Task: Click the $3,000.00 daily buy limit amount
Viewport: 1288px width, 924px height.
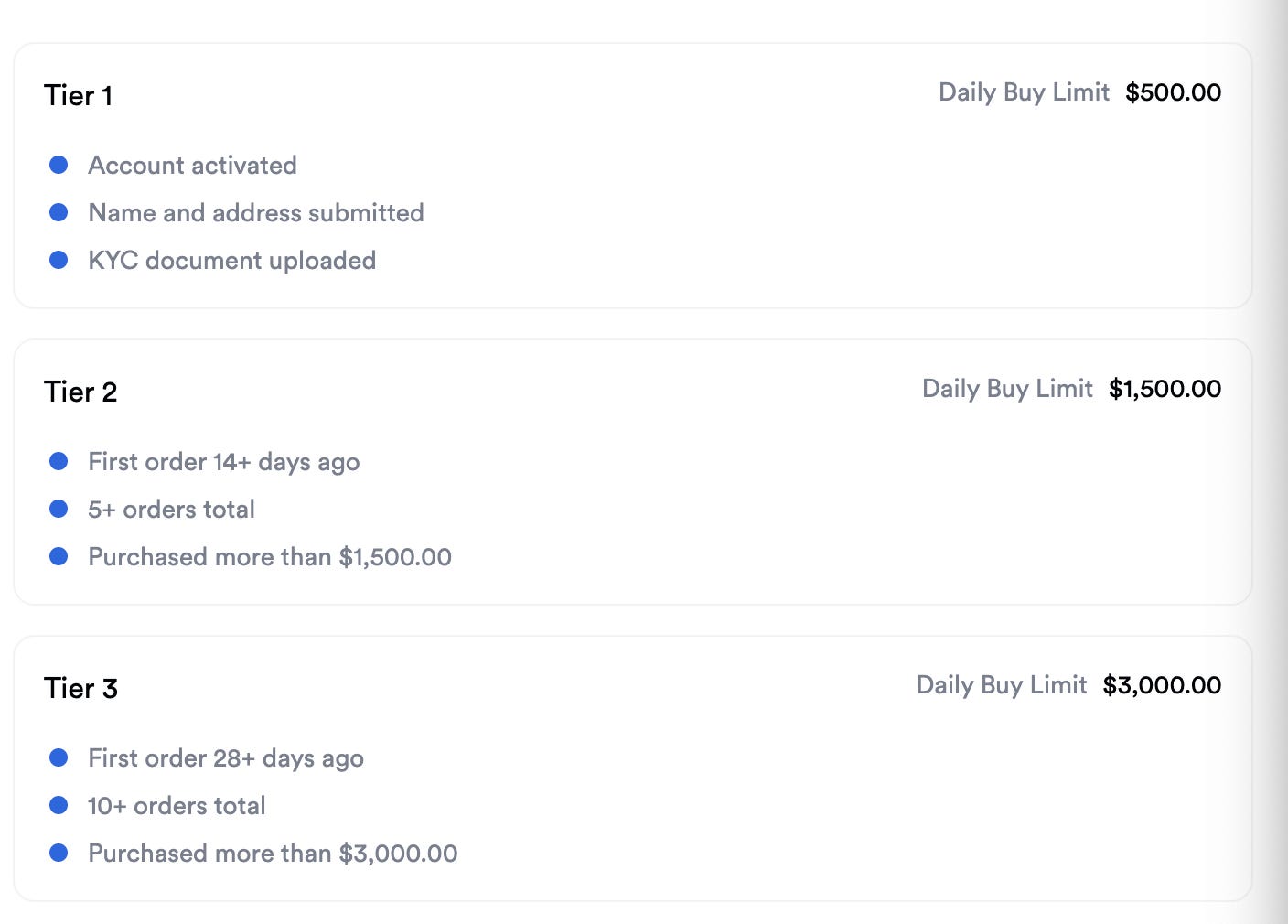Action: (1163, 685)
